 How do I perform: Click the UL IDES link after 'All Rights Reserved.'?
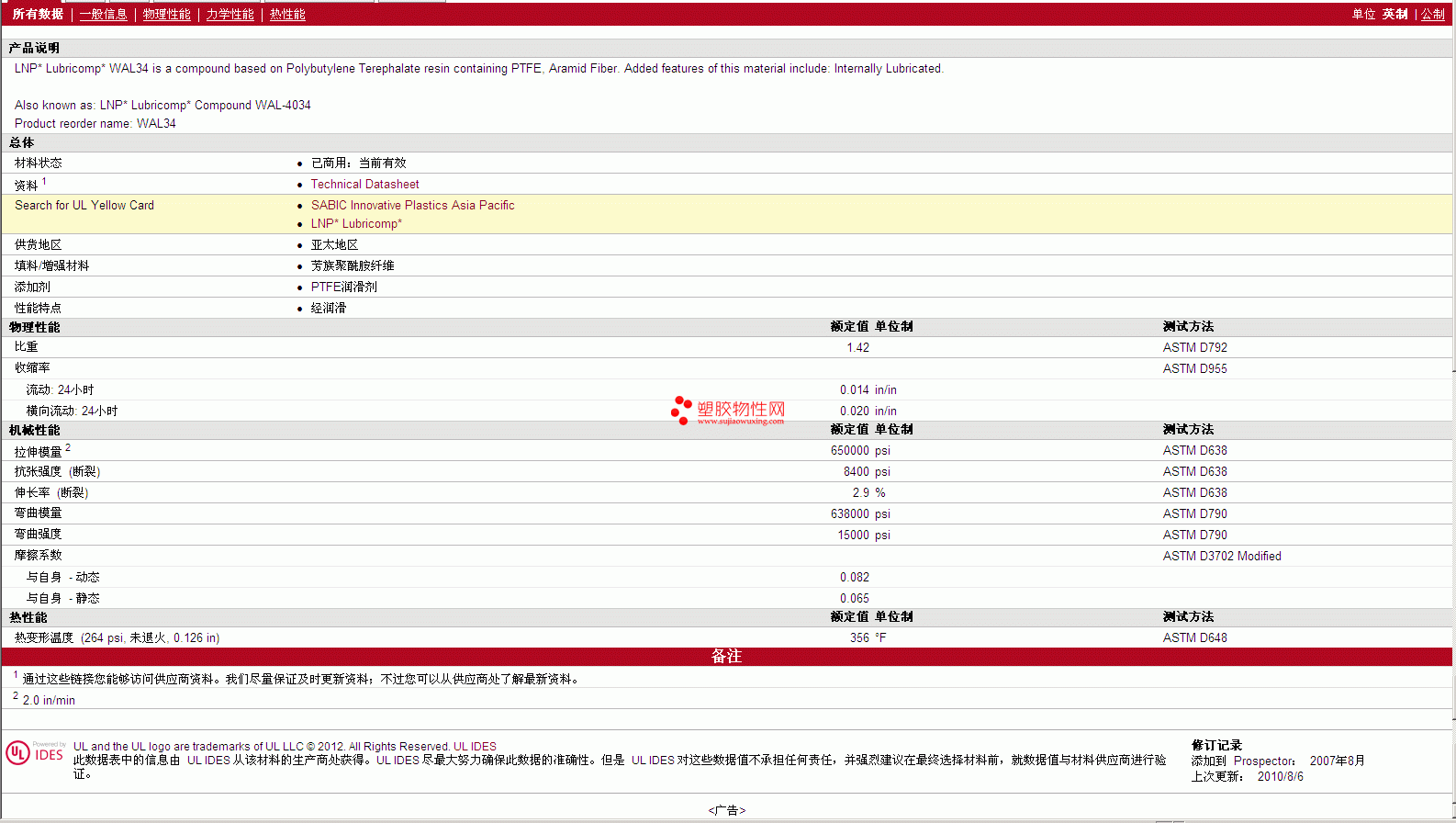[x=475, y=746]
